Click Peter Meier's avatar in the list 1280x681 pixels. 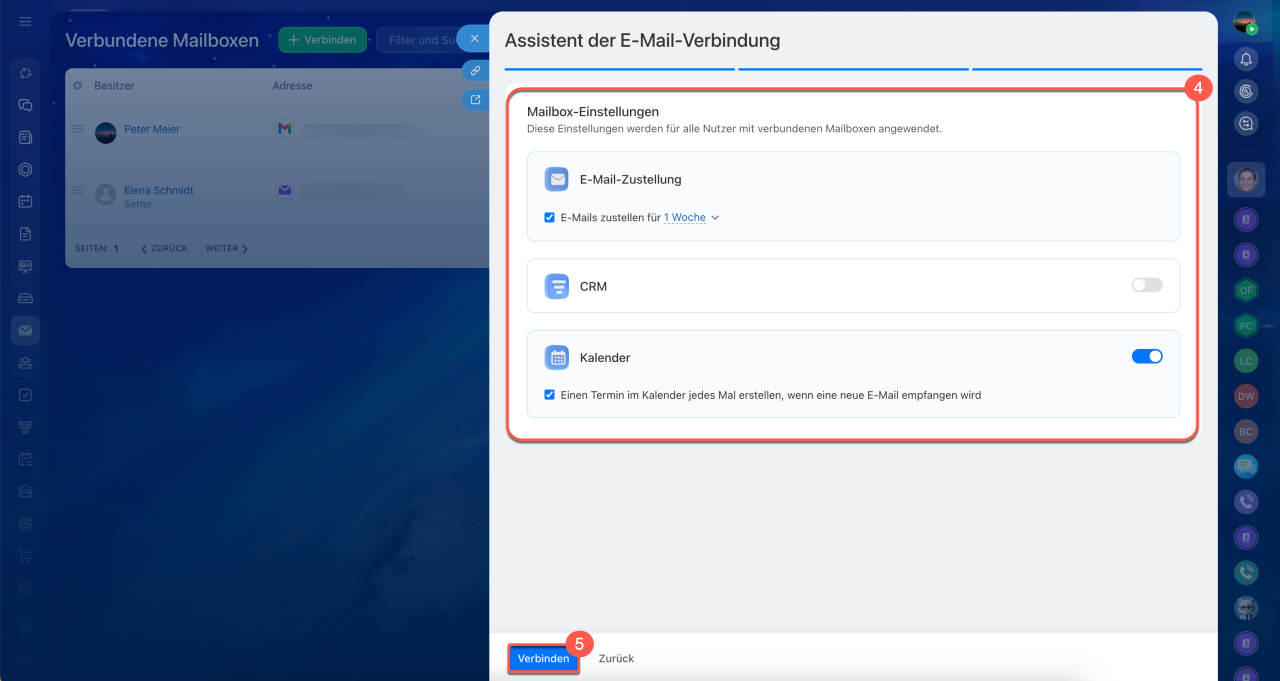(x=106, y=133)
